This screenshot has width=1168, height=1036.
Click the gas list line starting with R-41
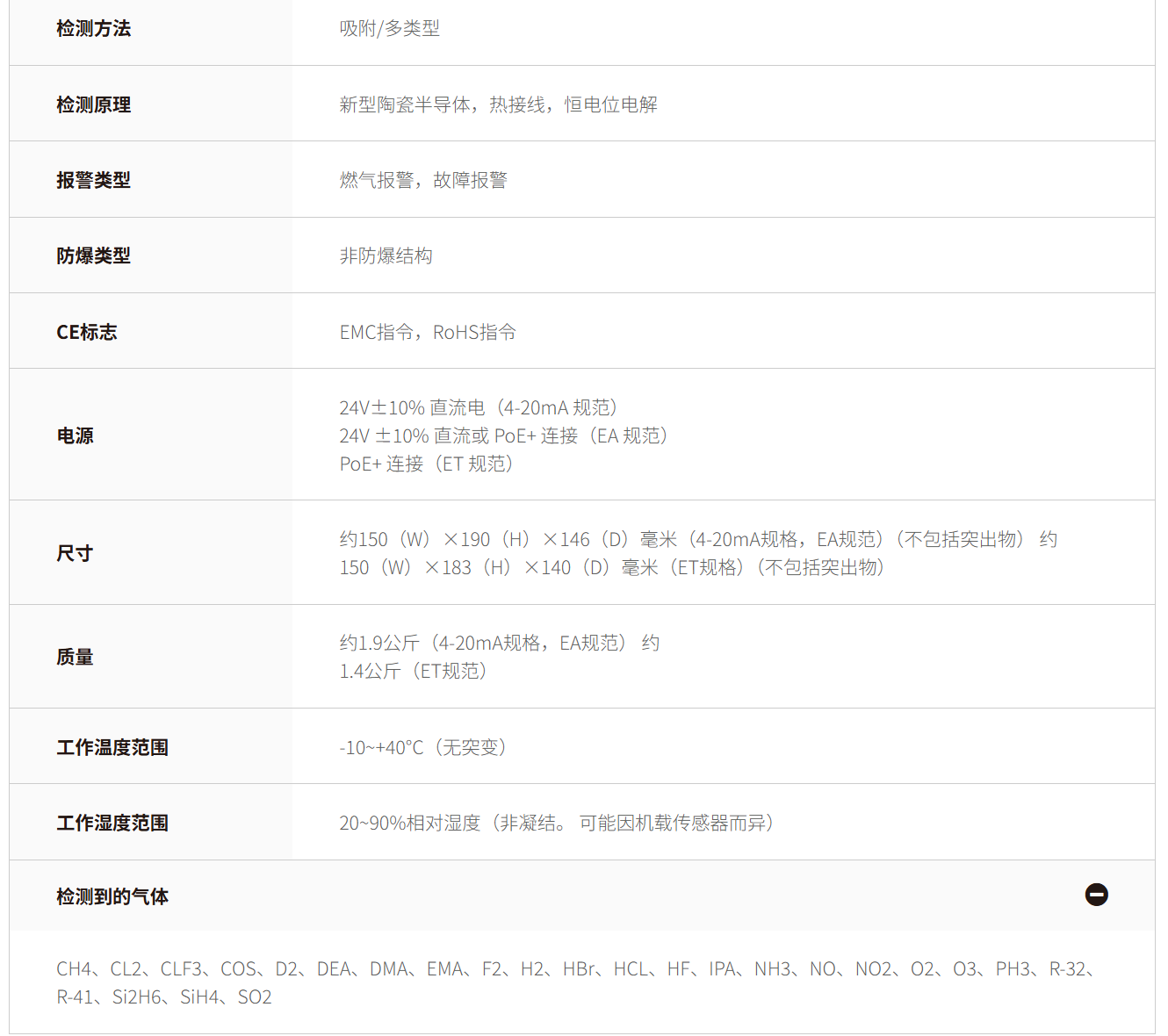point(164,996)
